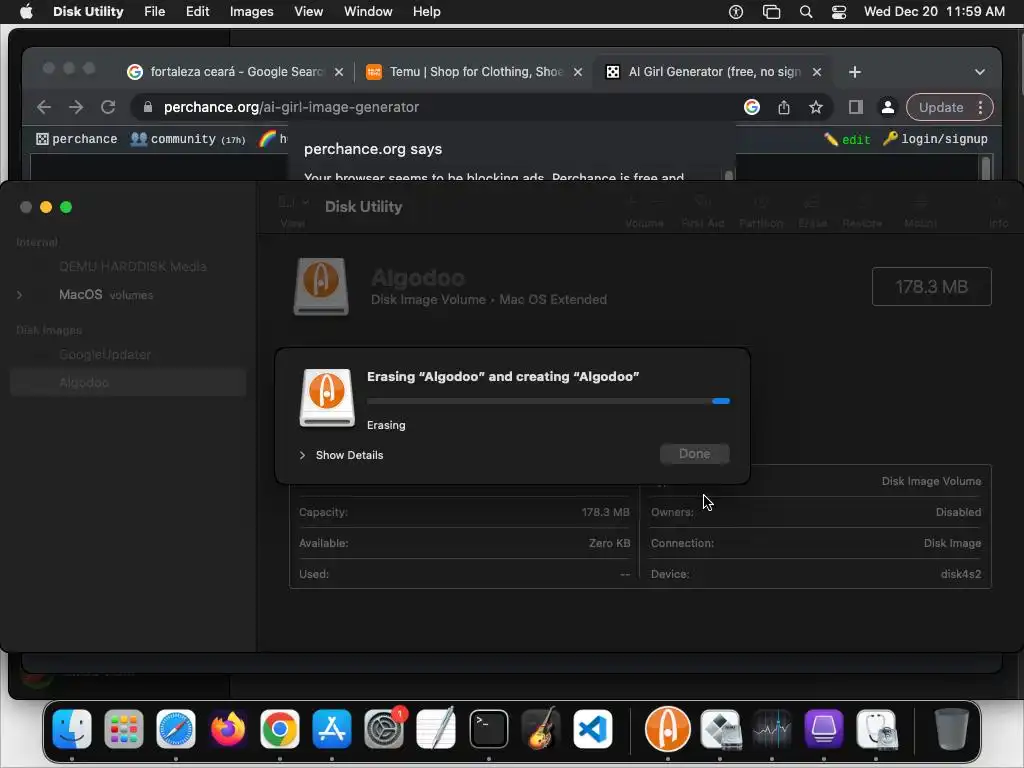1024x768 pixels.
Task: Open Launchpad from the Dock
Action: click(x=123, y=729)
